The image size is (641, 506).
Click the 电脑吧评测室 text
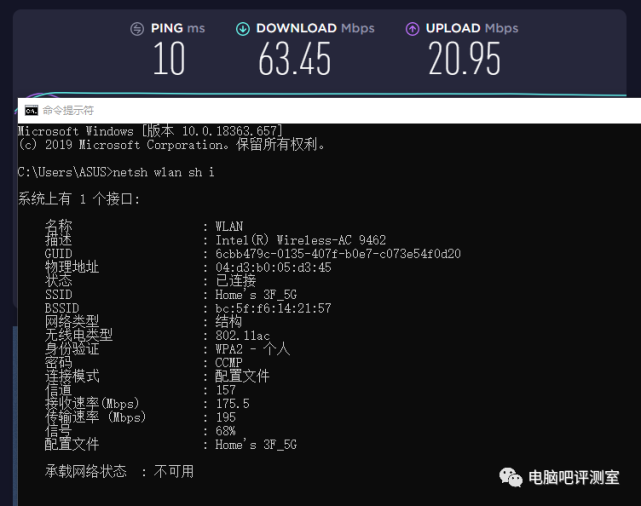coord(574,477)
